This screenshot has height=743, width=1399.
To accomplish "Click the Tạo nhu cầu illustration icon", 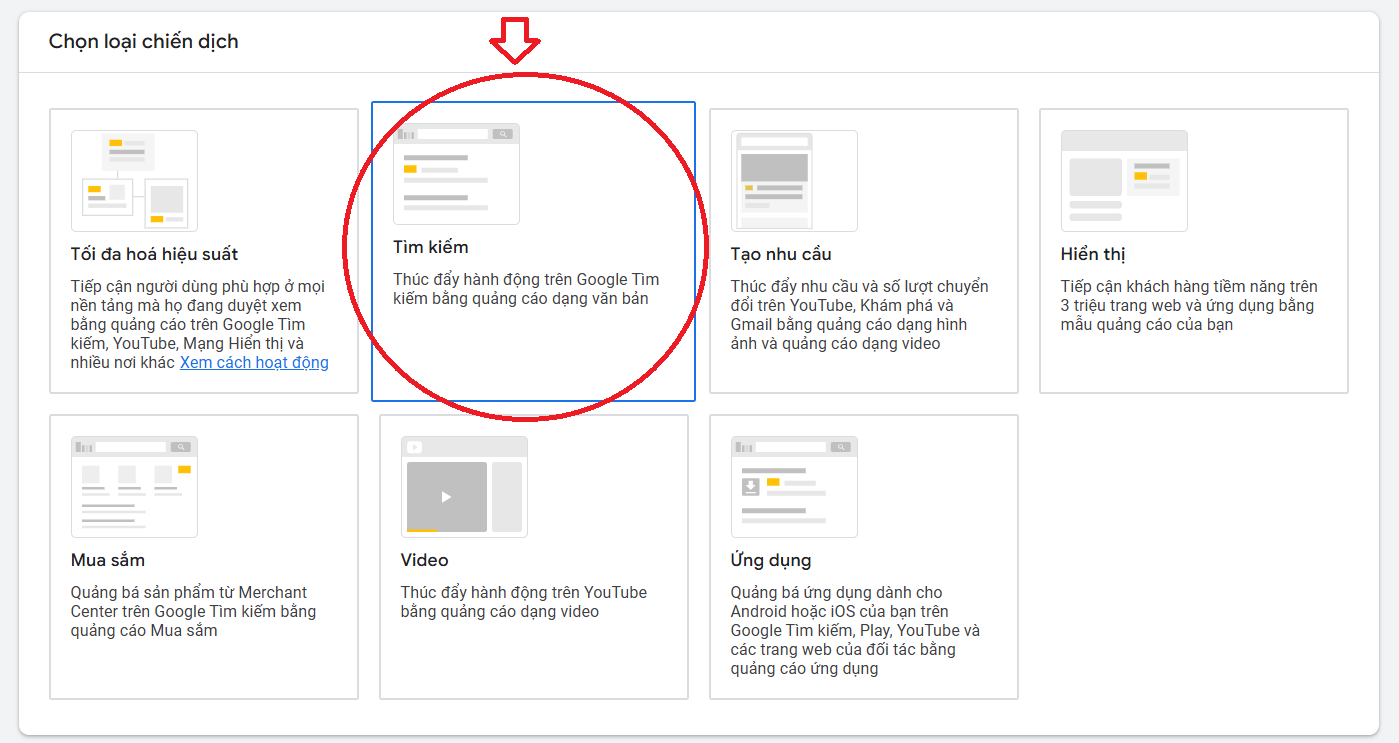I will 794,181.
